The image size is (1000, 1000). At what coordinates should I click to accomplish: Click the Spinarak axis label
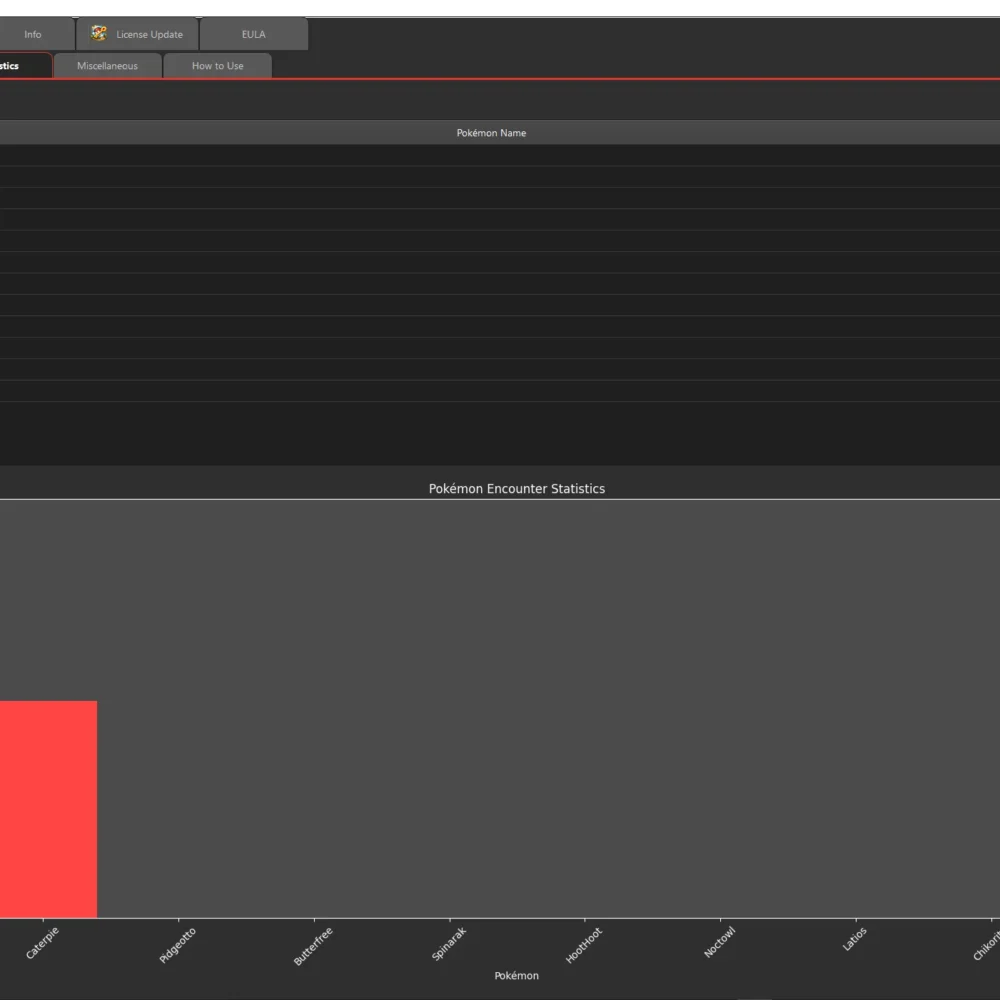449,944
